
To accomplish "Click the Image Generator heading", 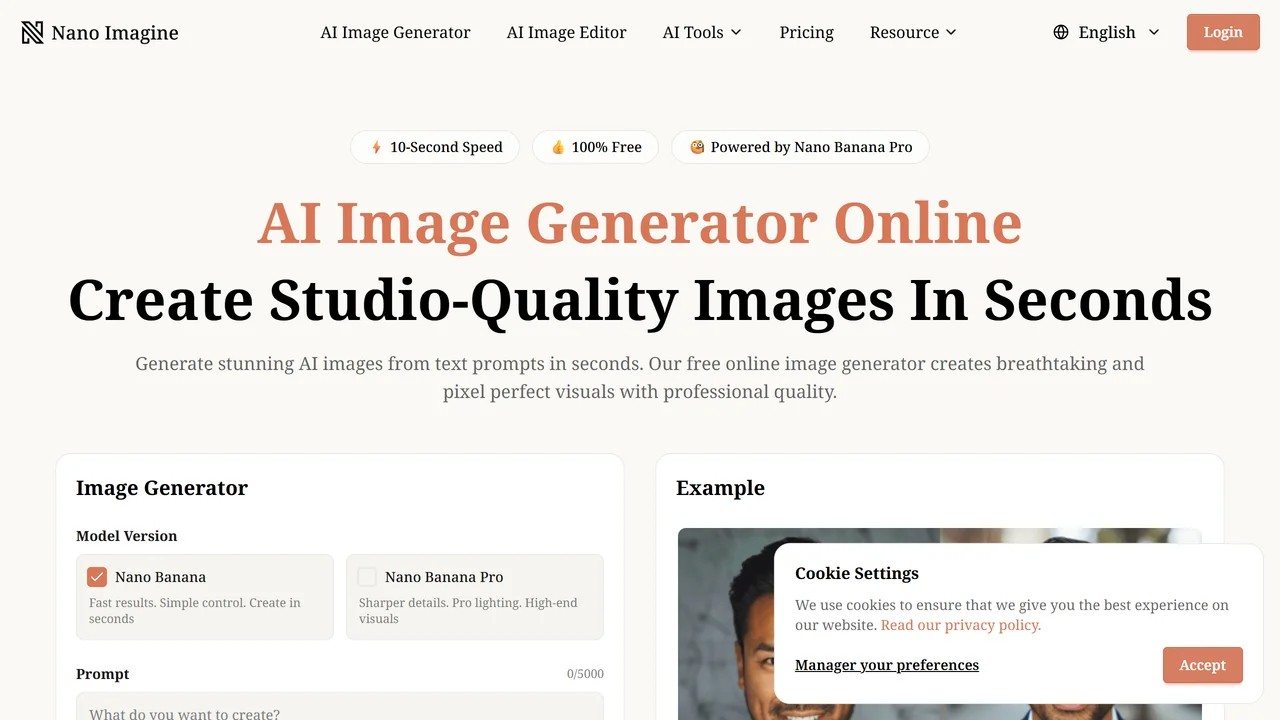I will [162, 488].
